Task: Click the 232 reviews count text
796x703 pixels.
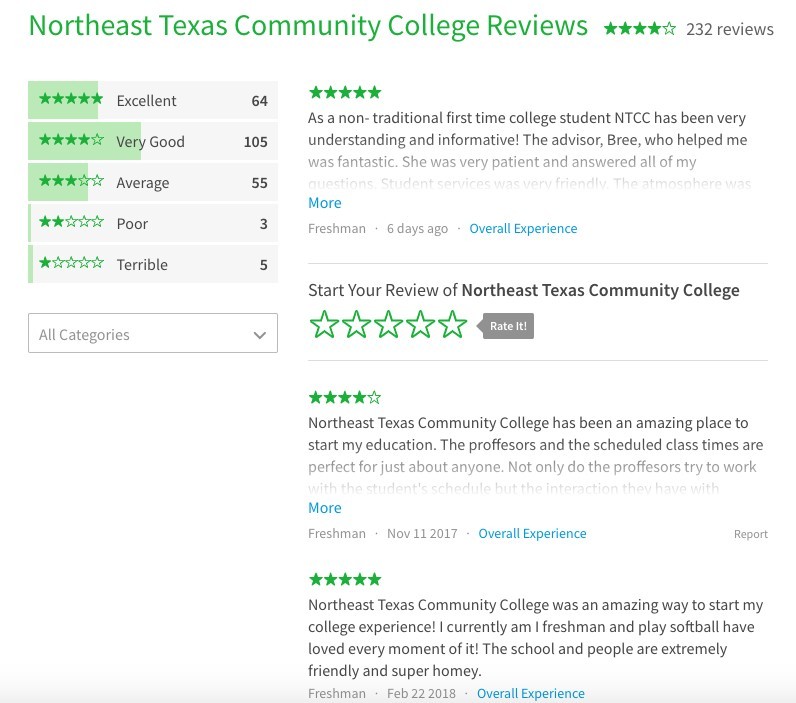Action: pyautogui.click(x=730, y=29)
